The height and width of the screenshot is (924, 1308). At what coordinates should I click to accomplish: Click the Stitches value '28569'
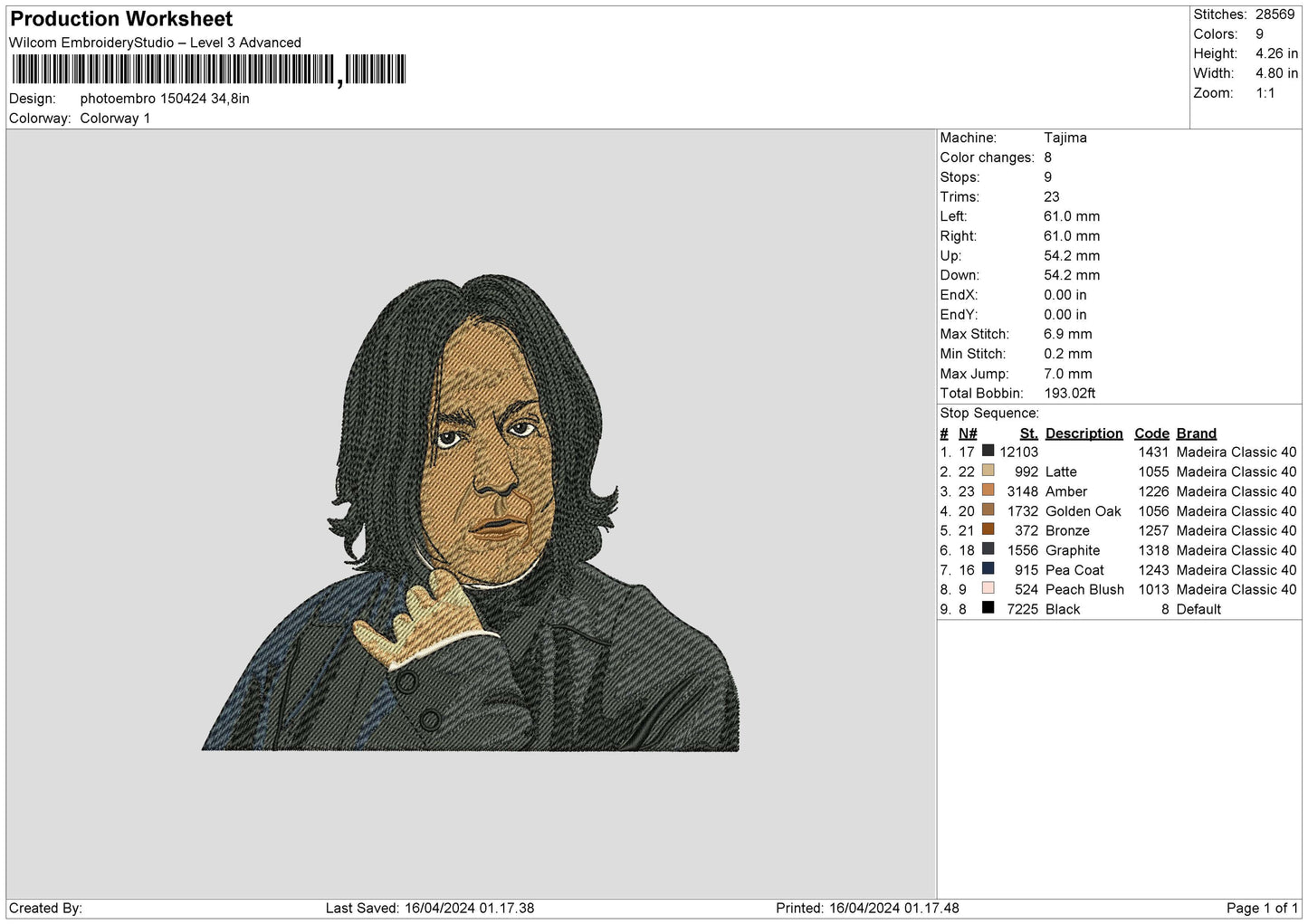(1275, 14)
